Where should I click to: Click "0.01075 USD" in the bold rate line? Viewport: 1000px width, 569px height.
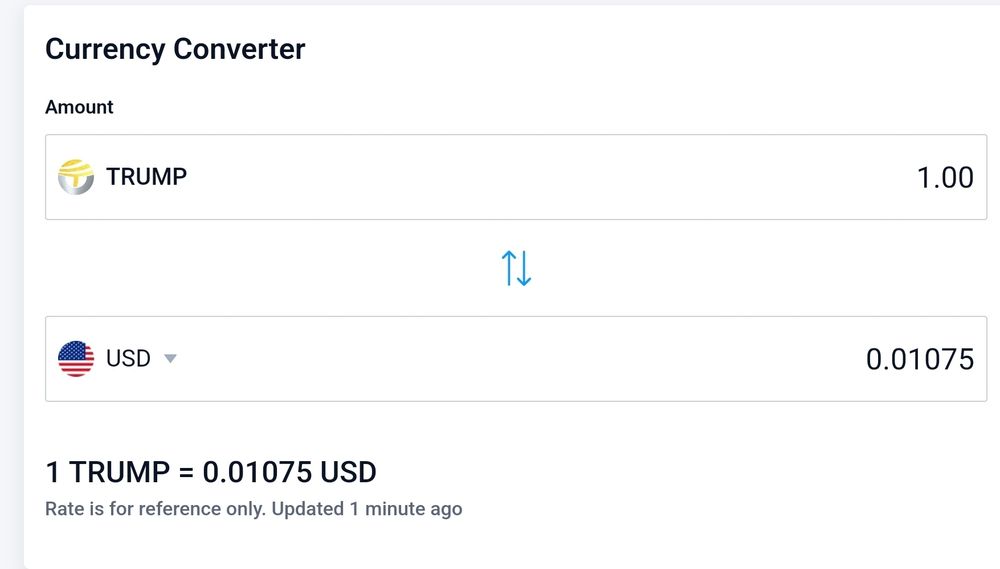tap(290, 472)
